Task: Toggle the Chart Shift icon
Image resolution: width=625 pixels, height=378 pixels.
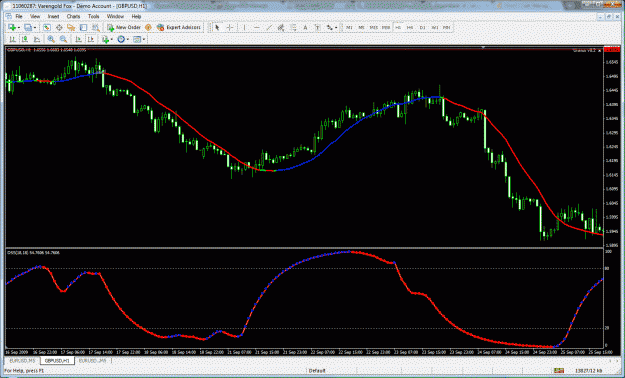Action: (91, 39)
